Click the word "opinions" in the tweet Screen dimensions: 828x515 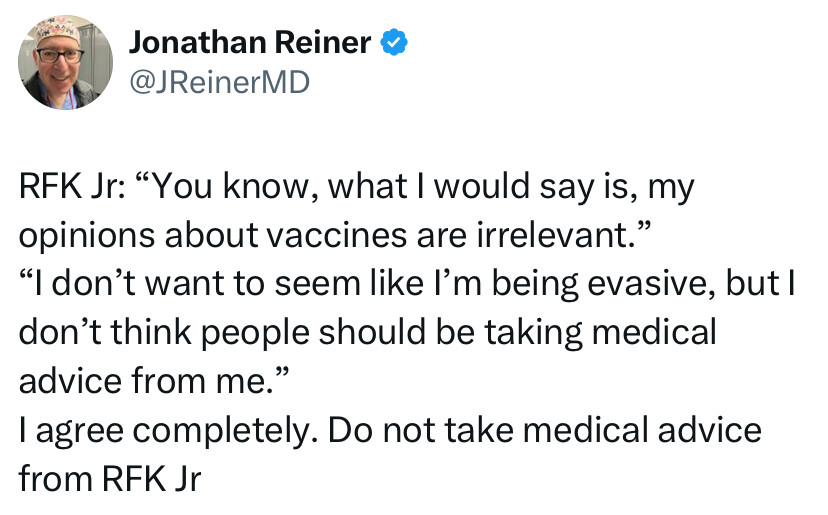coord(87,237)
